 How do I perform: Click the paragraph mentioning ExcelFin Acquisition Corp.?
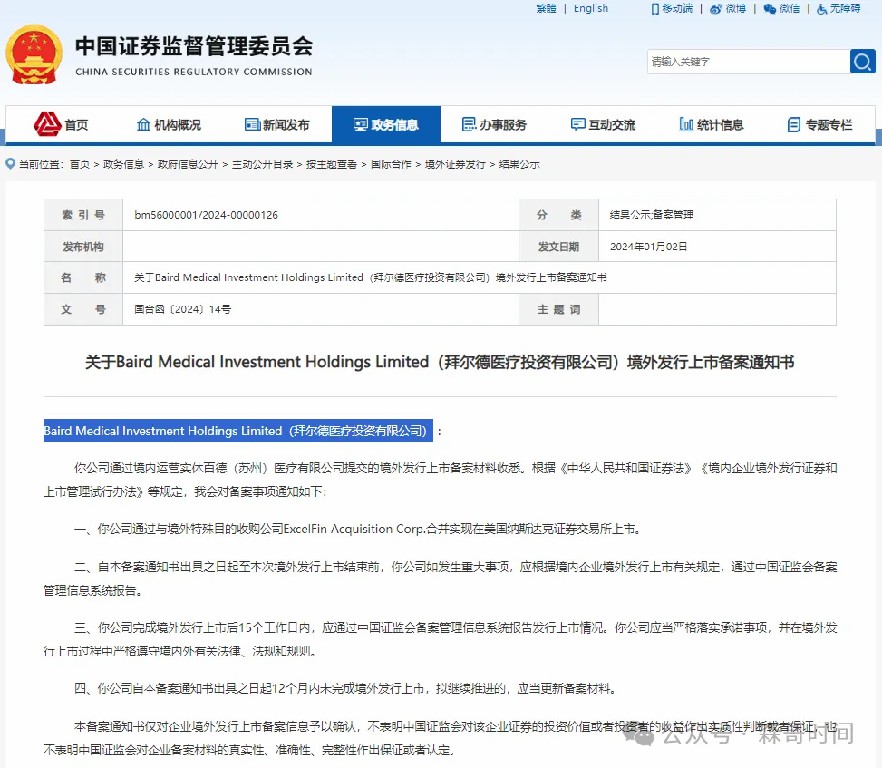[x=357, y=529]
